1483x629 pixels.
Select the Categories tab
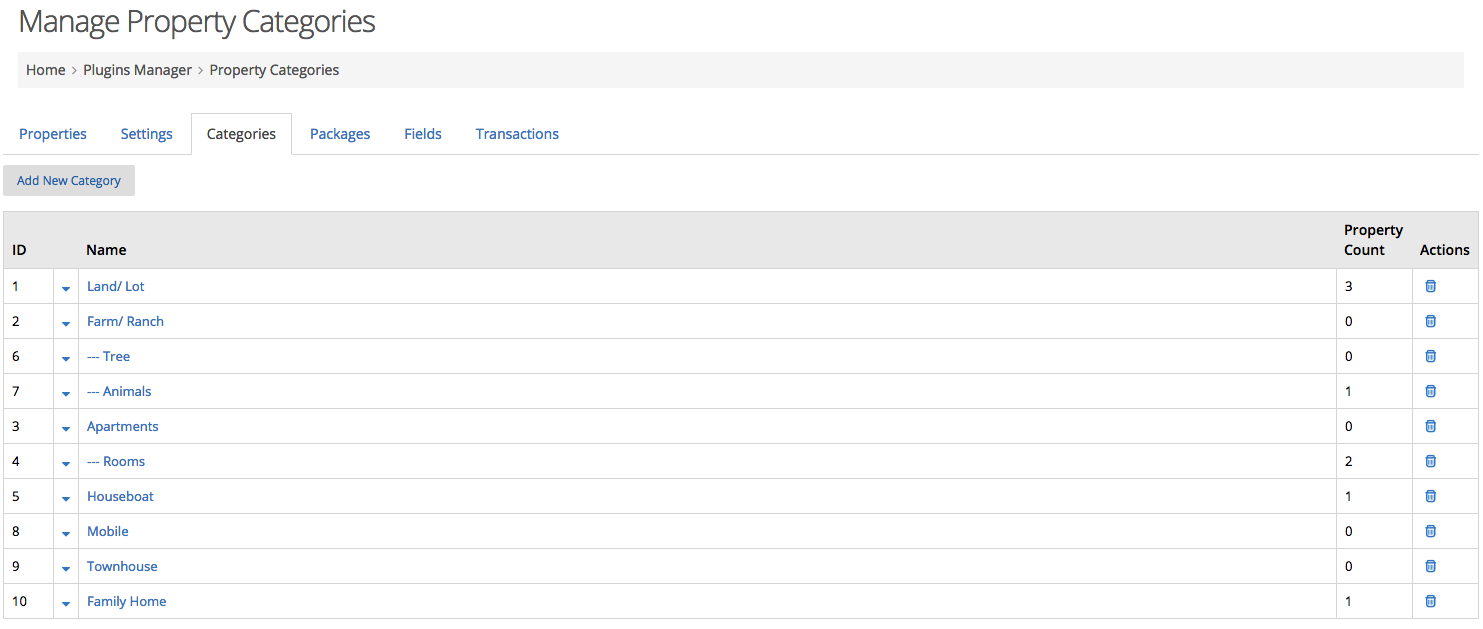click(x=241, y=134)
